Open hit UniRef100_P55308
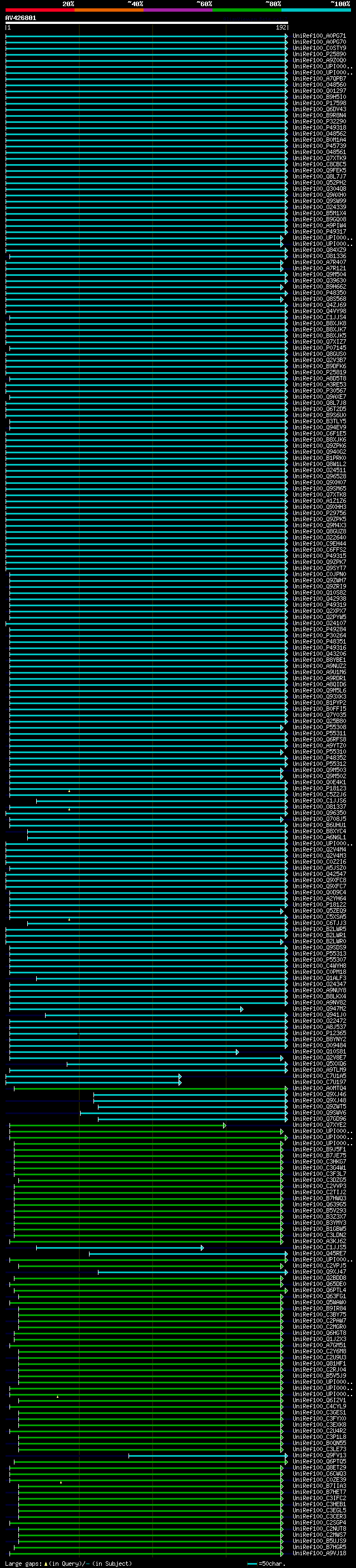The height and width of the screenshot is (1568, 356). [x=319, y=727]
